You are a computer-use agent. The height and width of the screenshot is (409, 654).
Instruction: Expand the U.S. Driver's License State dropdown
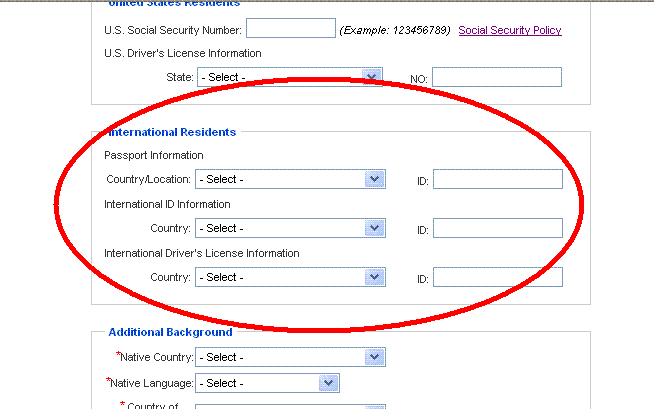[x=290, y=77]
